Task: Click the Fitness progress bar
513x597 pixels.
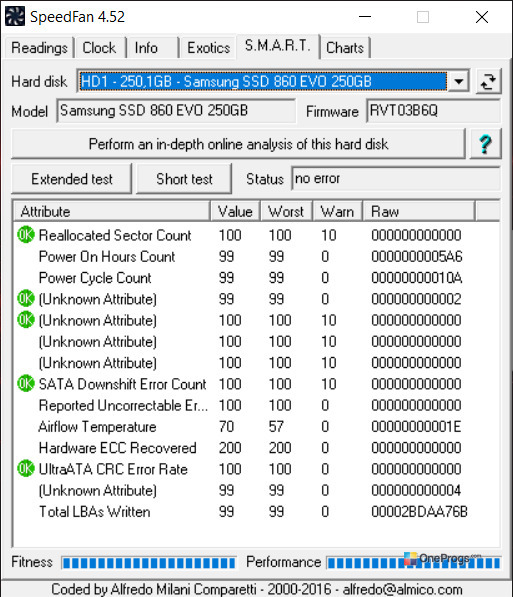Action: [x=149, y=563]
